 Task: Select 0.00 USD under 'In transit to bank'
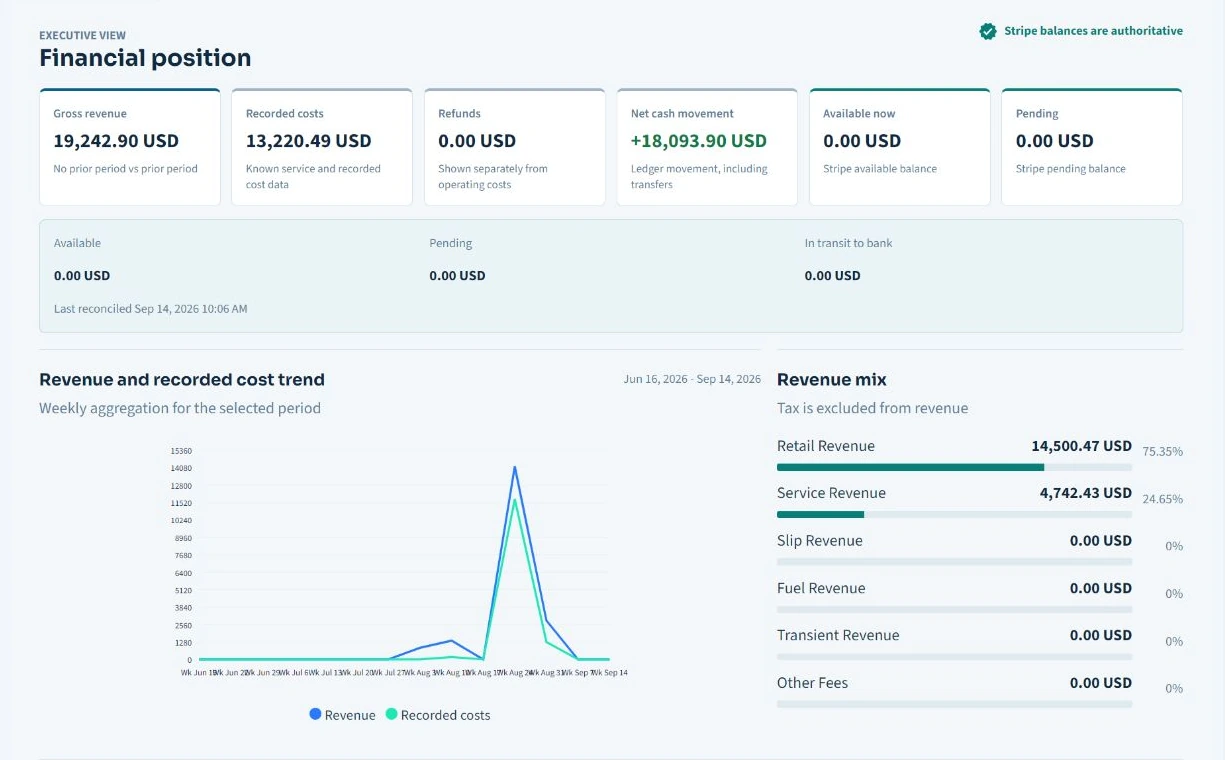(832, 276)
